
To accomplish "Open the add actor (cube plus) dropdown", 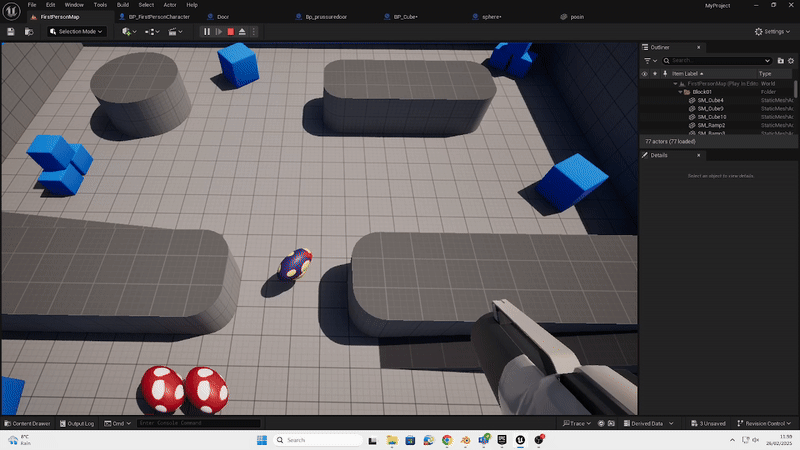I will [x=129, y=32].
